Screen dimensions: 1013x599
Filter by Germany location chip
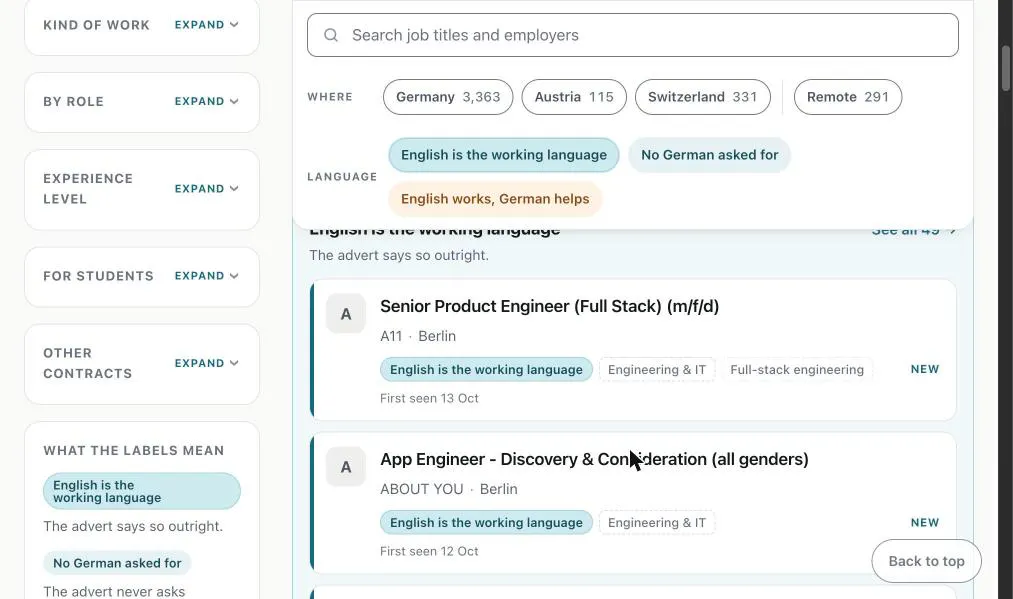click(448, 97)
